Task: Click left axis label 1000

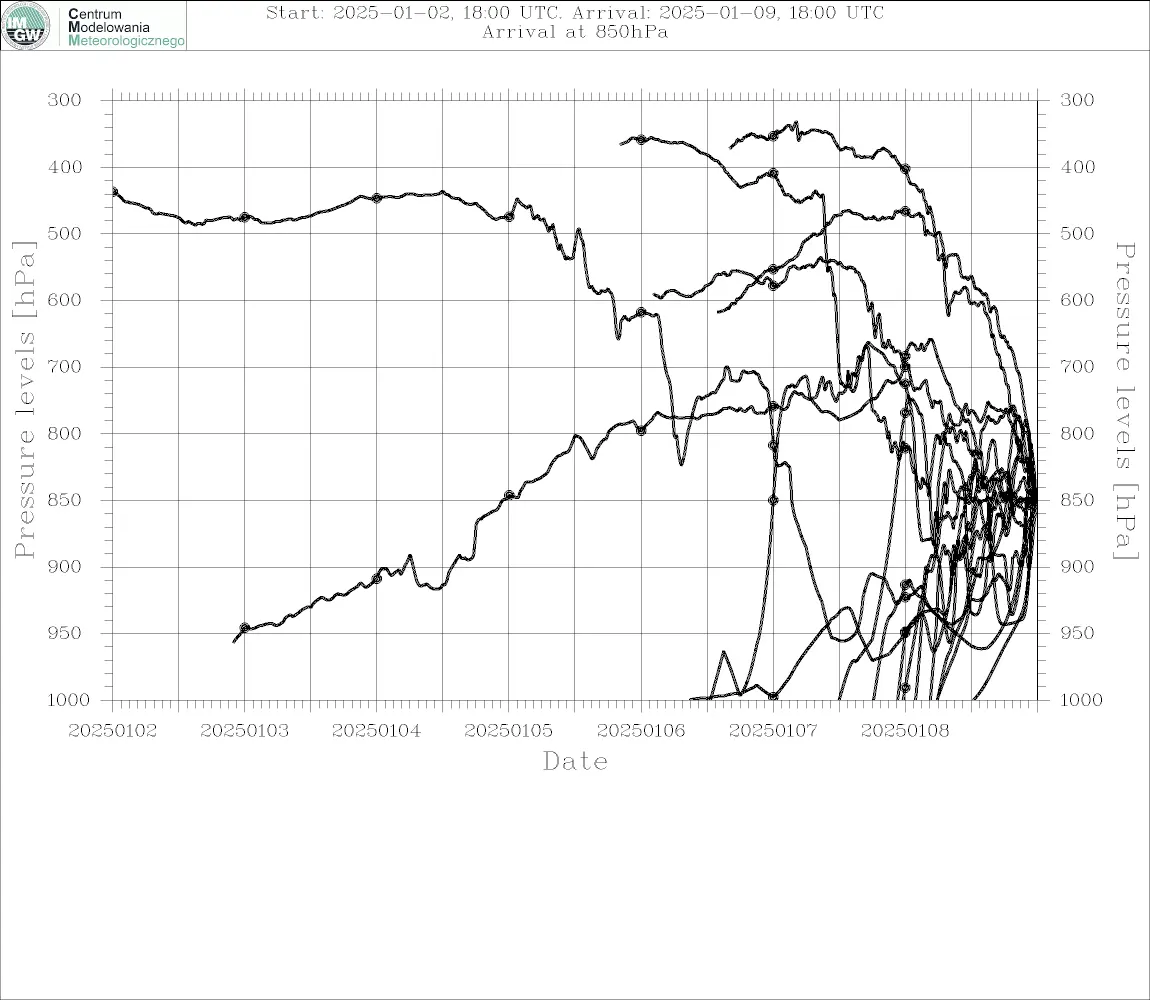Action: click(69, 699)
